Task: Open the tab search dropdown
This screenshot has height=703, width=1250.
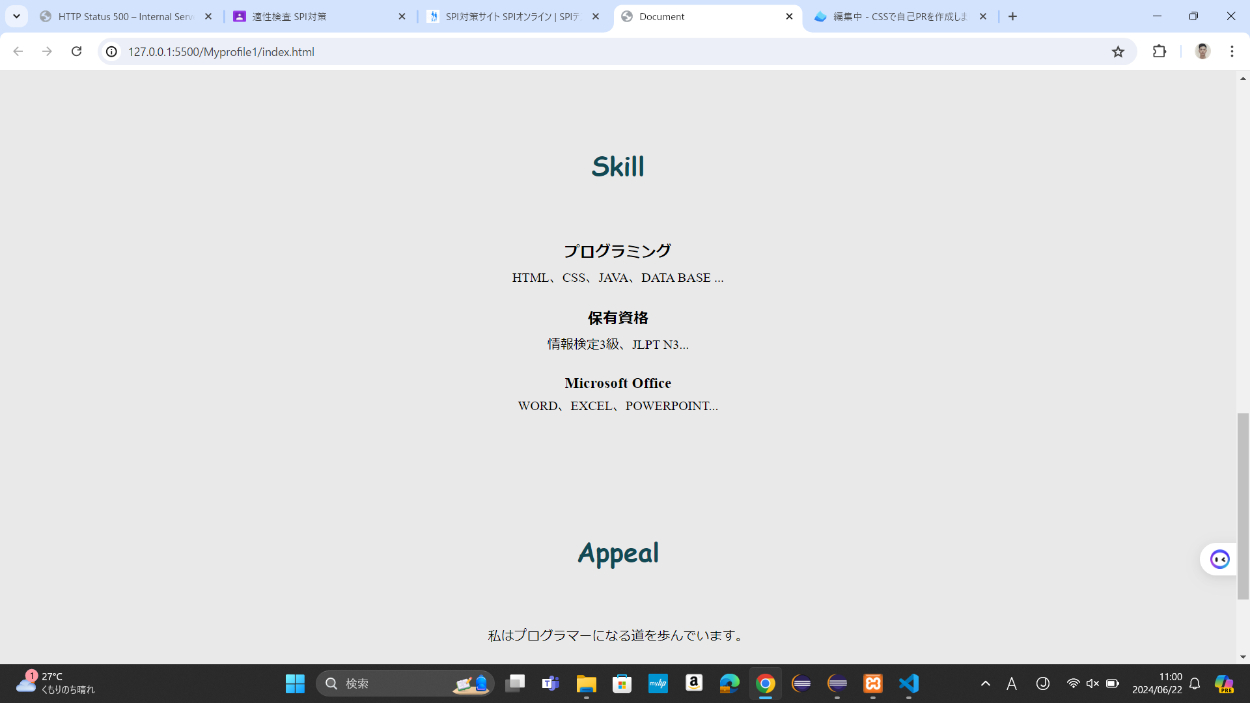Action: click(17, 16)
